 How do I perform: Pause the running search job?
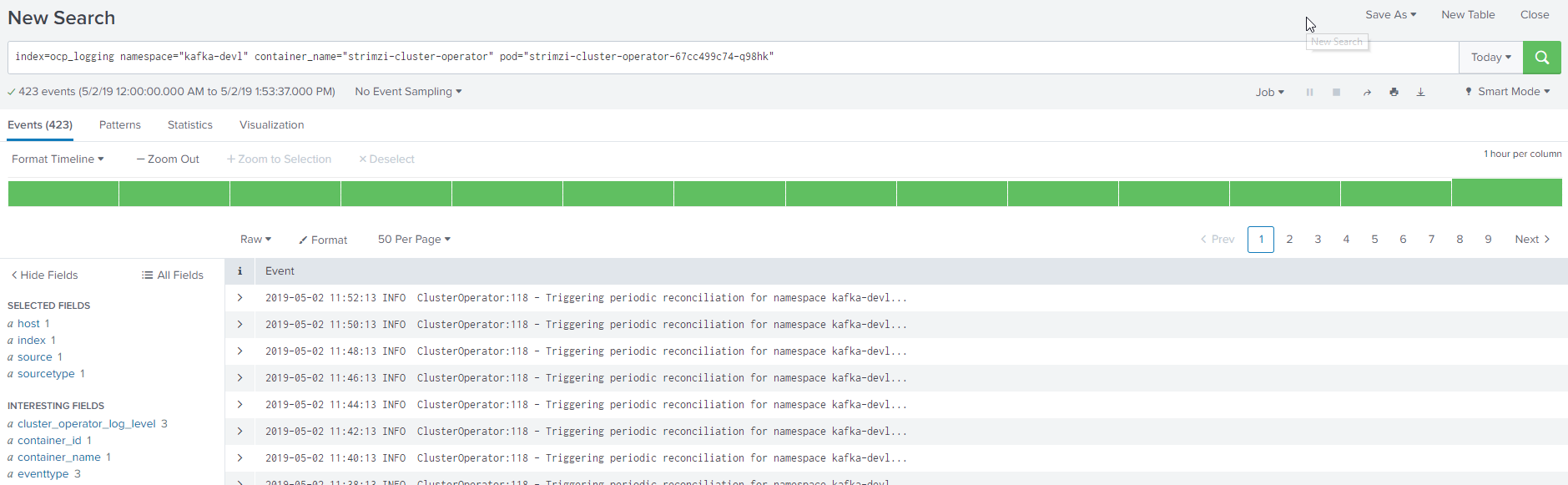point(1309,92)
